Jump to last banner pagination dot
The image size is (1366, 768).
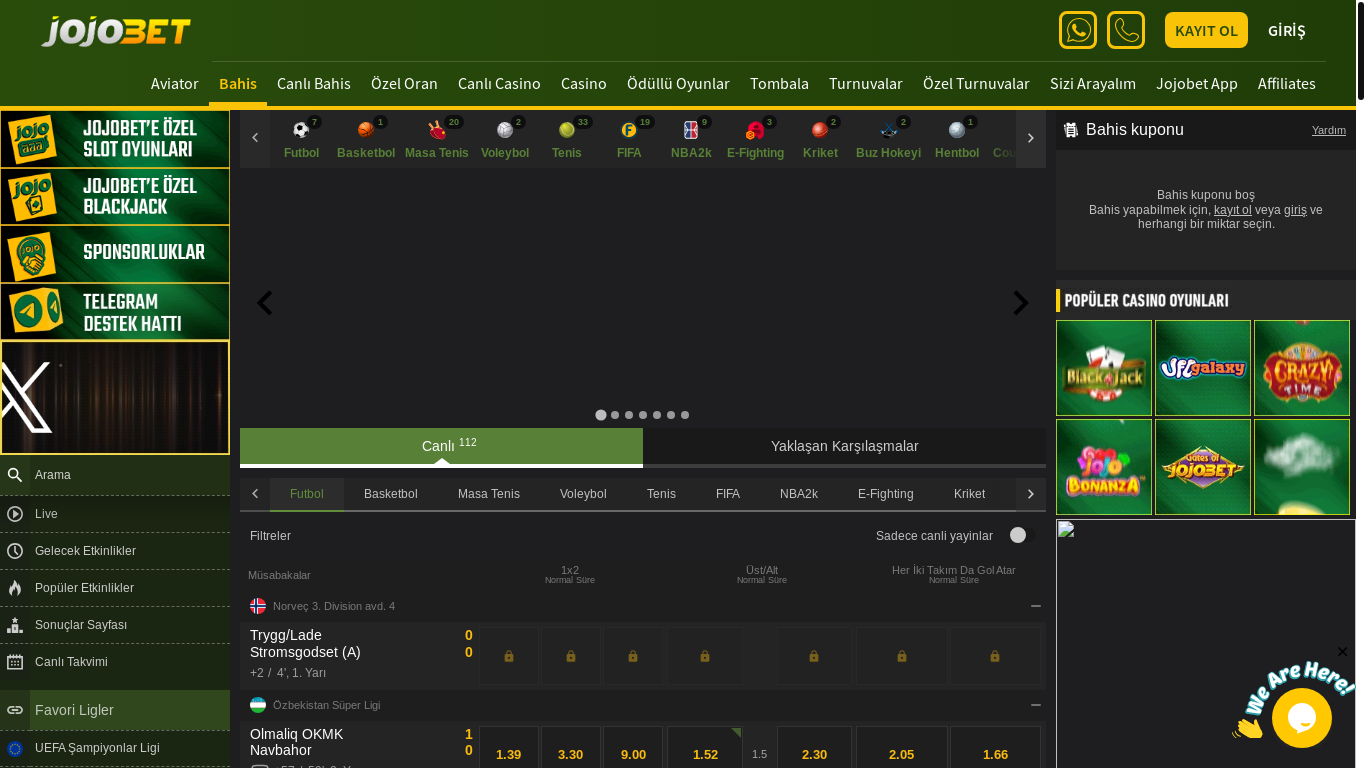pos(685,415)
